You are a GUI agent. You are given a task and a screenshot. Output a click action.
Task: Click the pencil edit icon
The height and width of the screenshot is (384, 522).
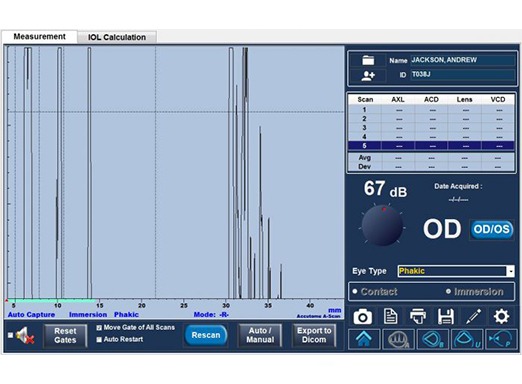(x=473, y=316)
